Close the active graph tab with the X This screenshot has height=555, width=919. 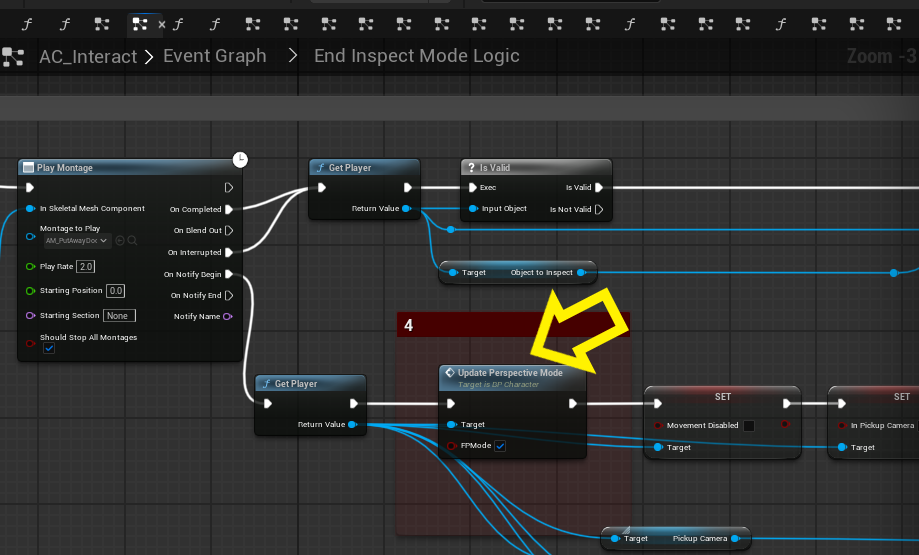coord(162,23)
